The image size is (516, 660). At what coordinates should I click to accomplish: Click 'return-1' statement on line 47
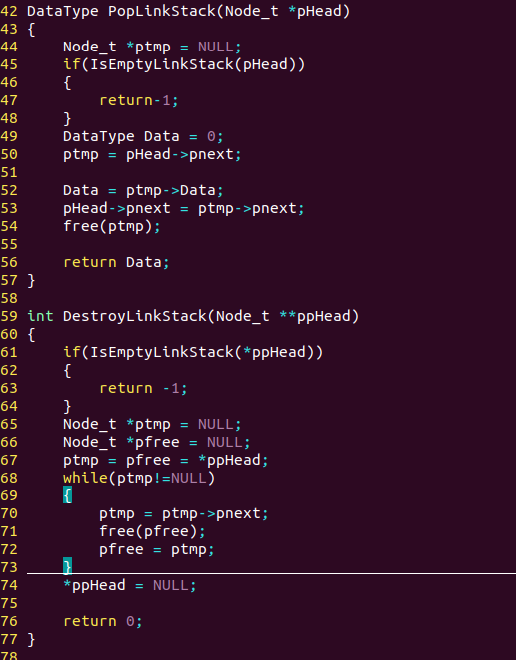(139, 101)
